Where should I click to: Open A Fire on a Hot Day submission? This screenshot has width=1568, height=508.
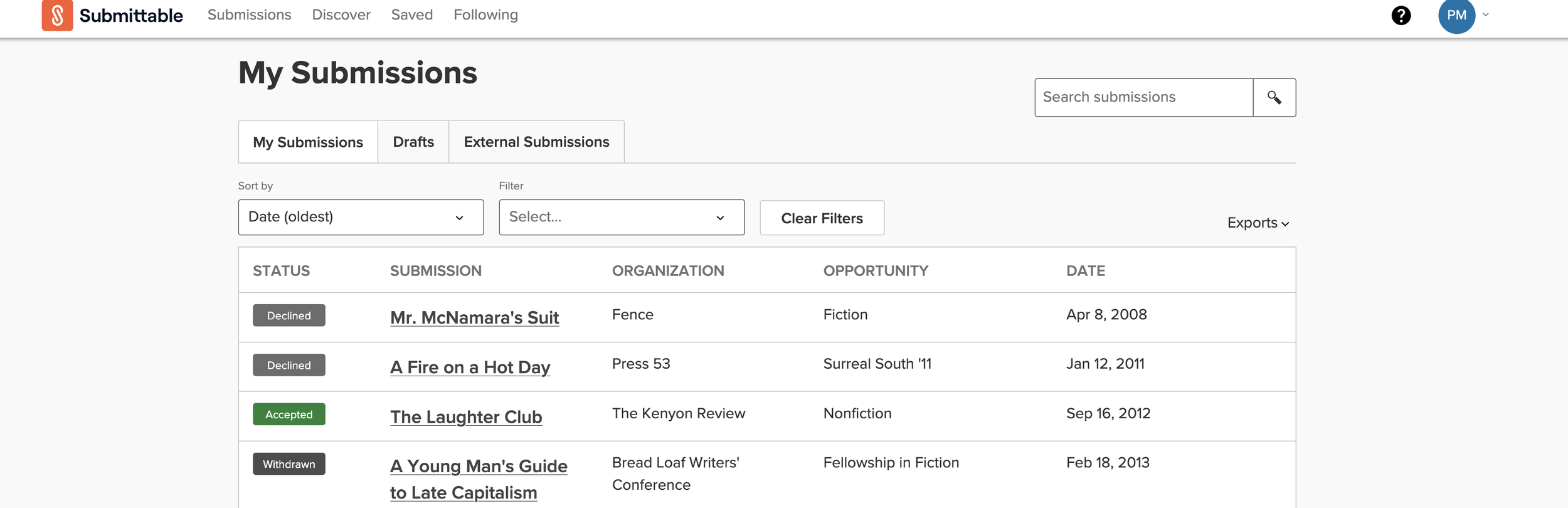pyautogui.click(x=470, y=367)
